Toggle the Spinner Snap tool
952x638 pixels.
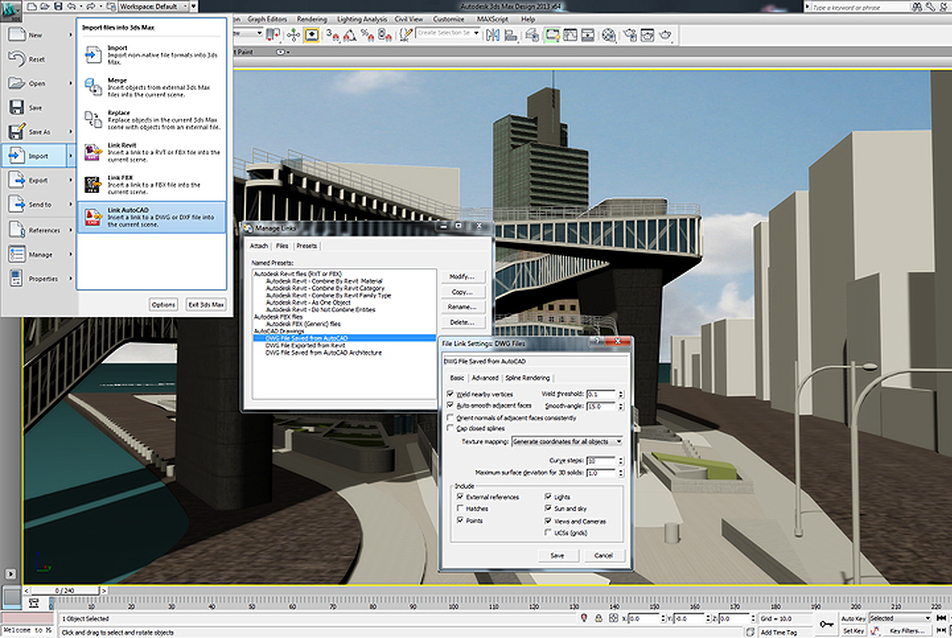[x=385, y=35]
